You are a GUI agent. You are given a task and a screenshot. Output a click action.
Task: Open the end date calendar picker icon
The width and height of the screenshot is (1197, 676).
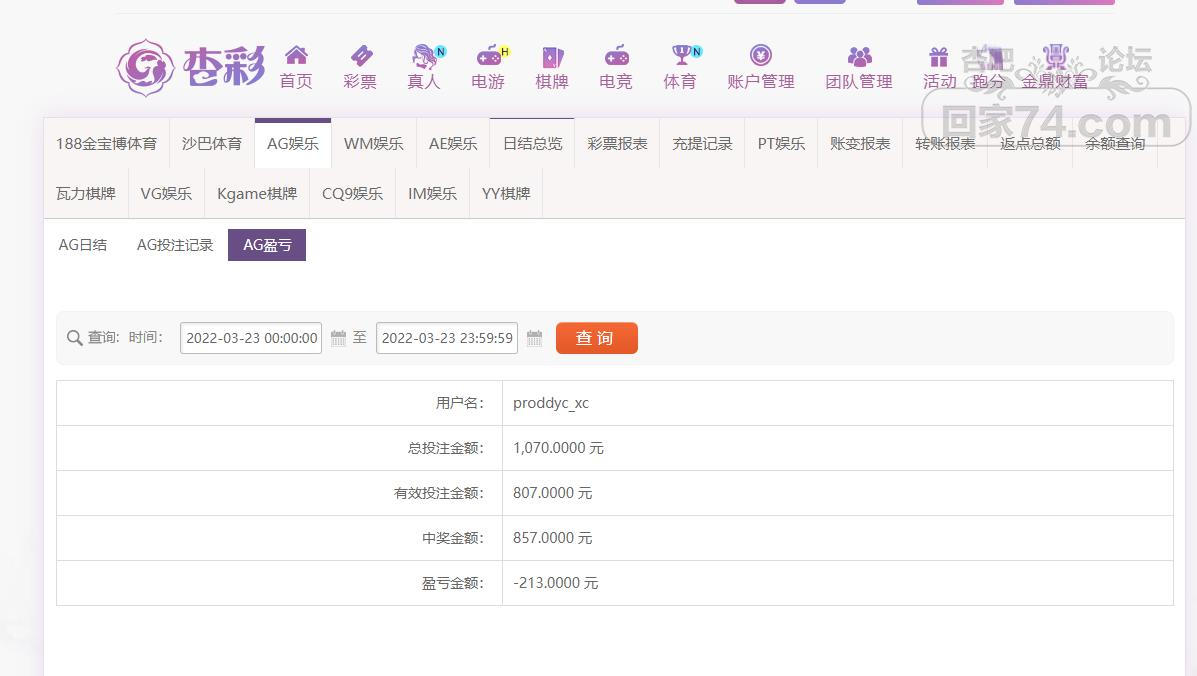[534, 339]
